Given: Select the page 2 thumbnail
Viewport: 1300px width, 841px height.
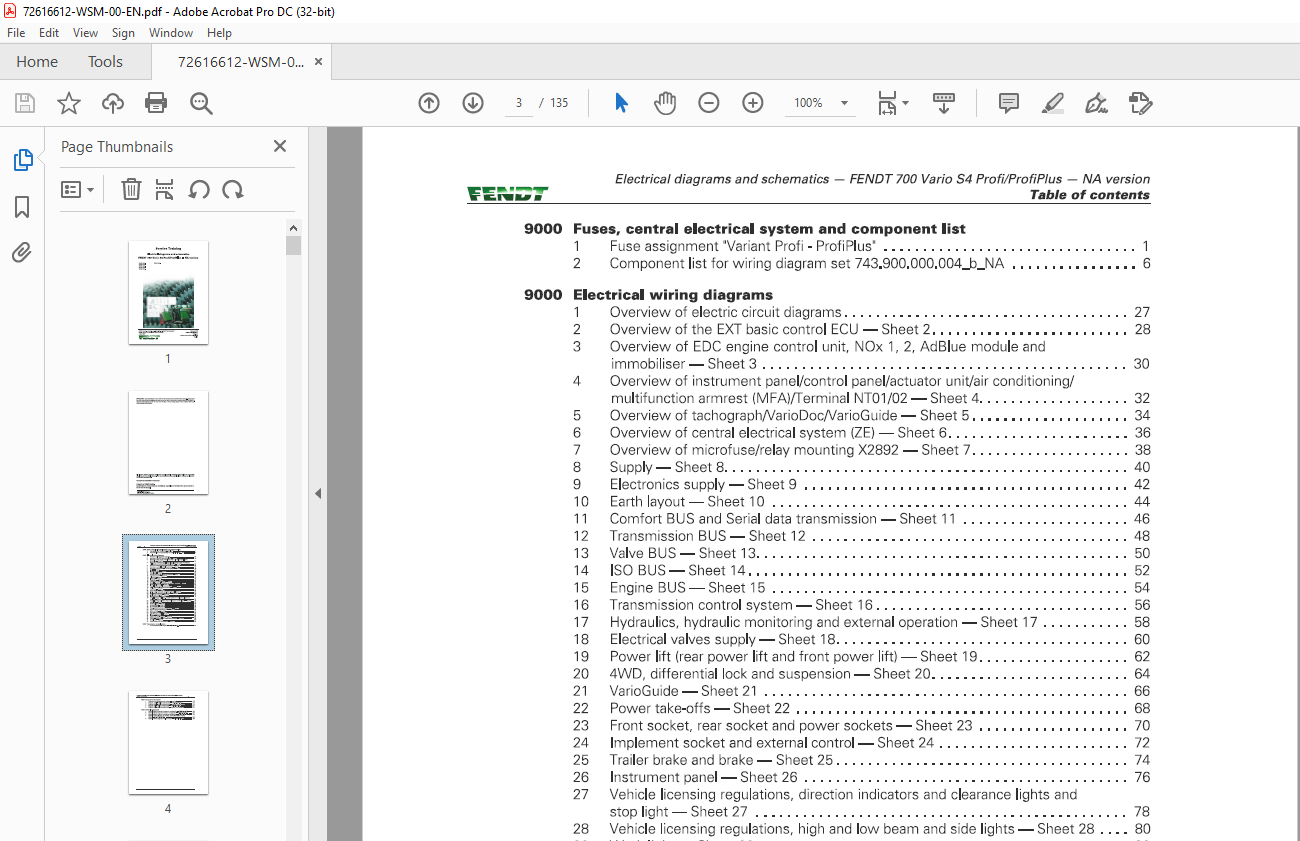Looking at the screenshot, I should coord(168,442).
